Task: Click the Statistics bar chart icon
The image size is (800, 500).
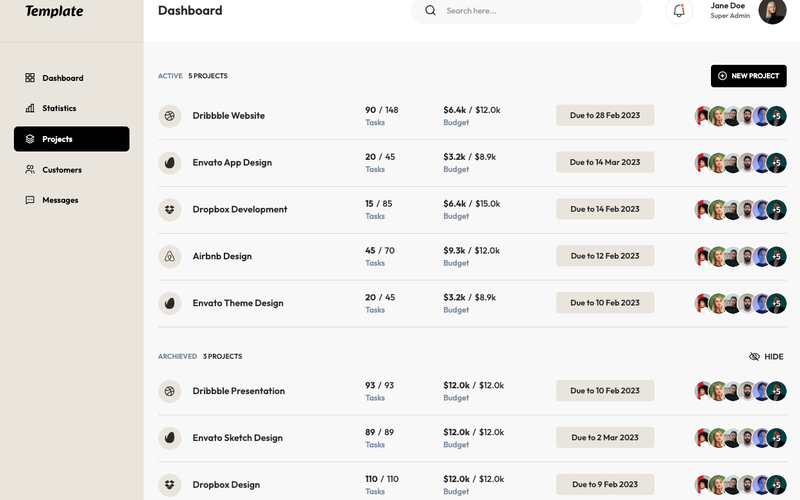Action: [30, 108]
